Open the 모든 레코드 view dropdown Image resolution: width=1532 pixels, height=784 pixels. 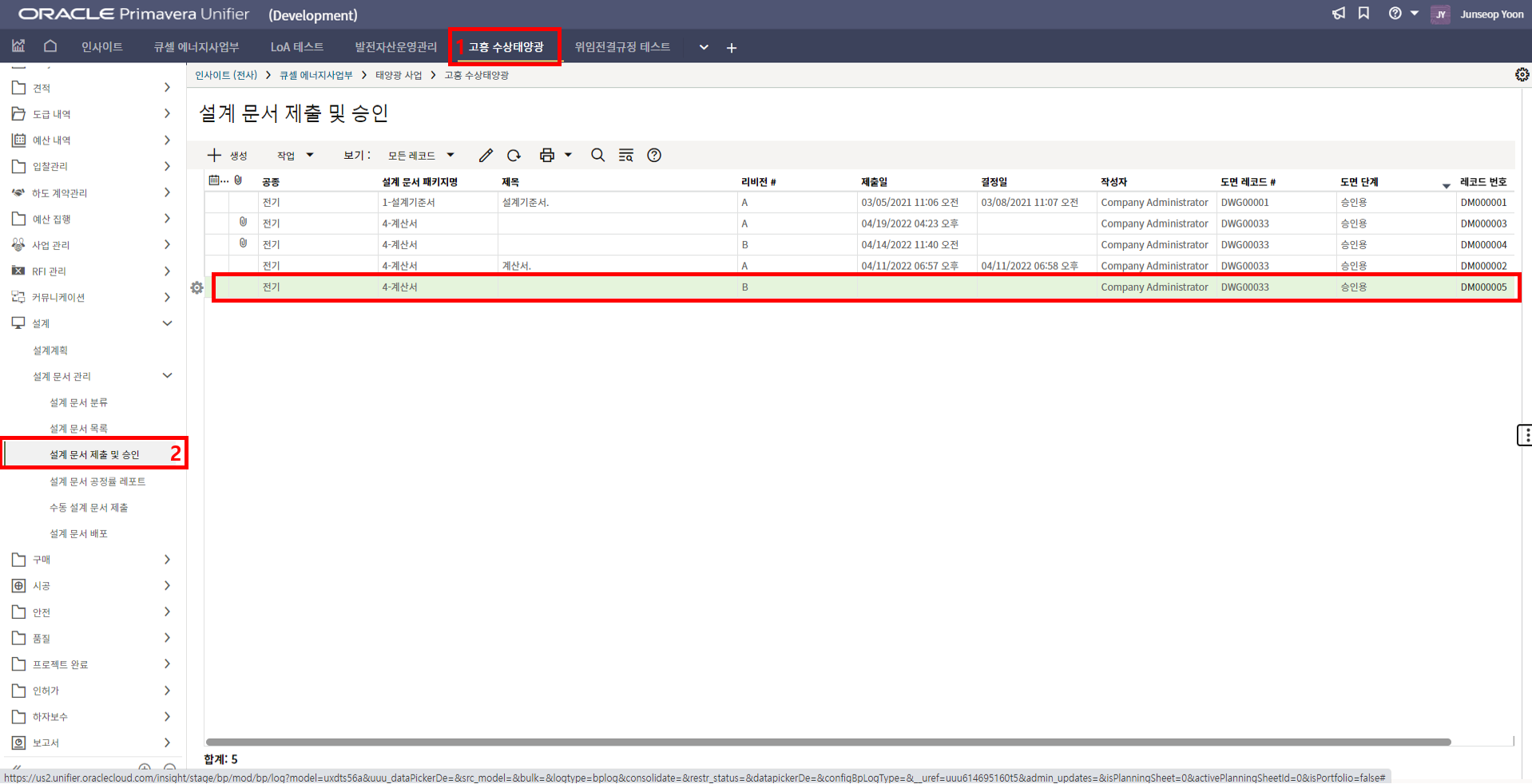[420, 156]
